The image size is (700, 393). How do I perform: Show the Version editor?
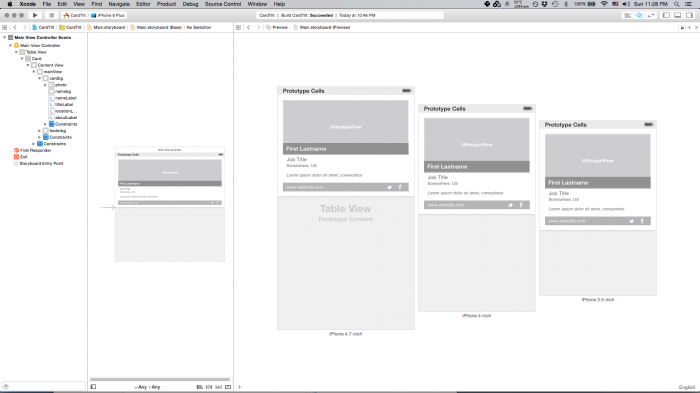pyautogui.click(x=651, y=15)
